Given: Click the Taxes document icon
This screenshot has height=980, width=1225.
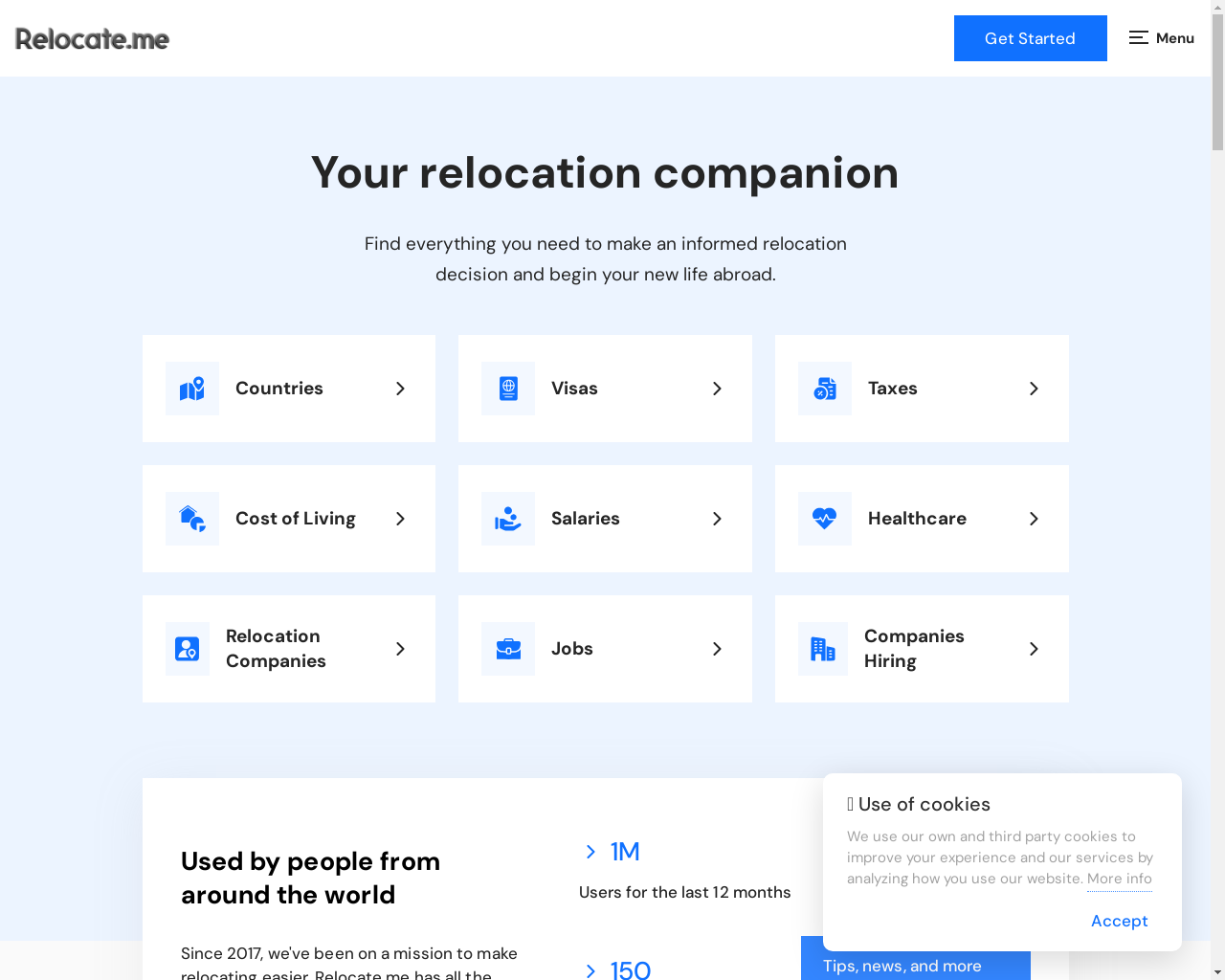Looking at the screenshot, I should 825,389.
